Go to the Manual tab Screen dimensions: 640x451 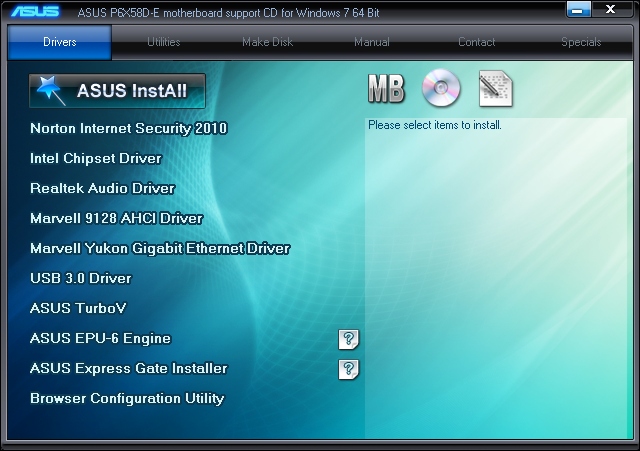click(x=372, y=42)
